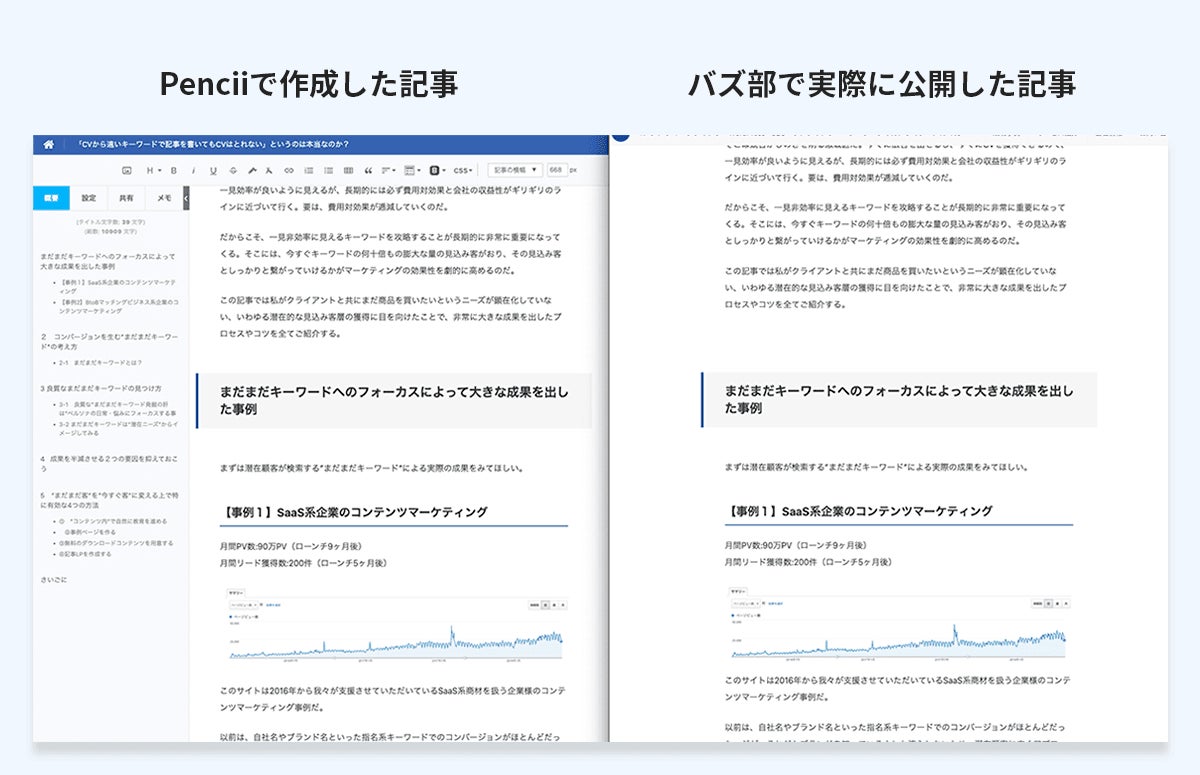Viewport: 1200px width, 775px height.
Task: Switch to the 共有 tab
Action: (127, 198)
